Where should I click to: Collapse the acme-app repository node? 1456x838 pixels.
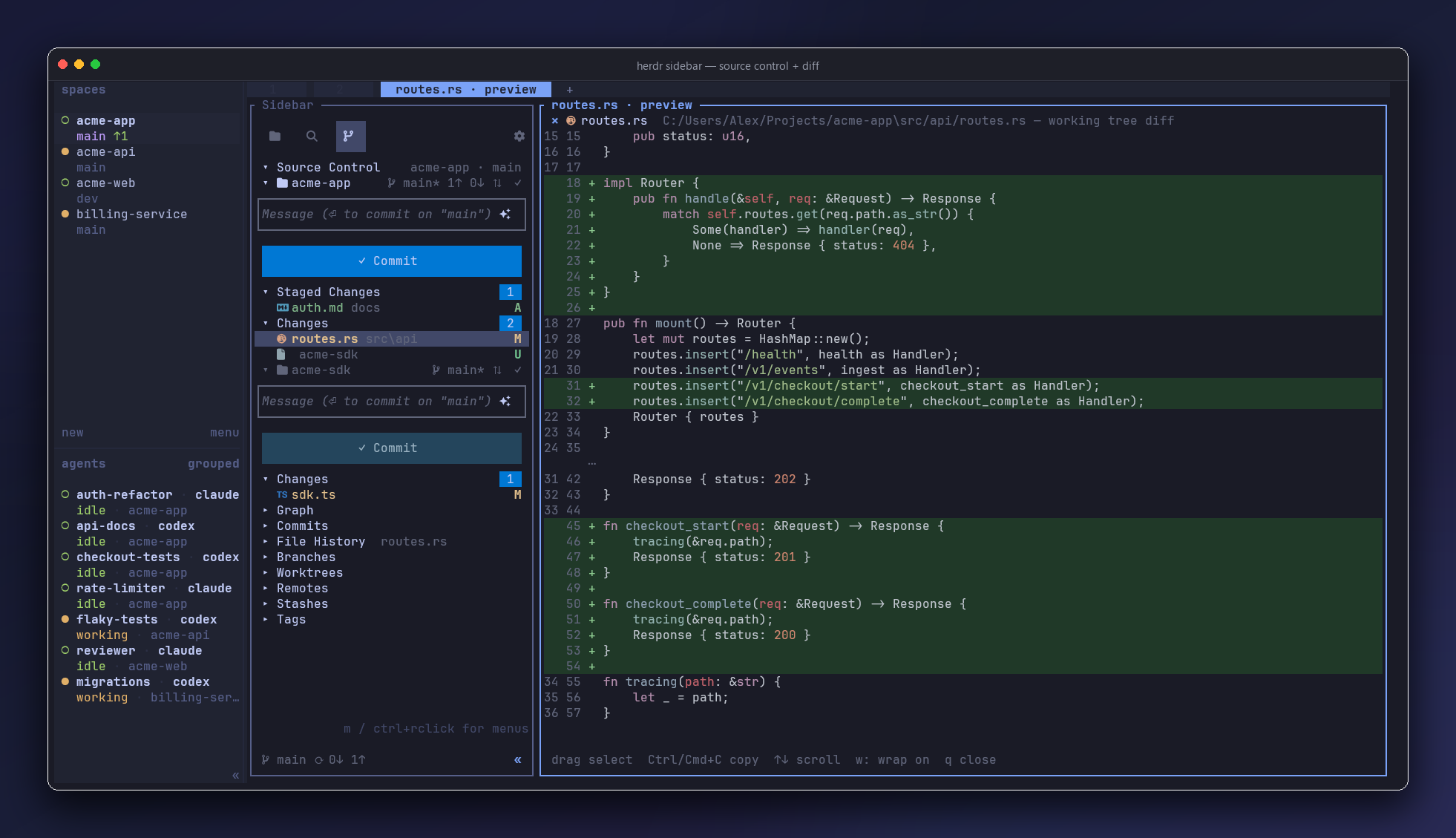tap(266, 183)
